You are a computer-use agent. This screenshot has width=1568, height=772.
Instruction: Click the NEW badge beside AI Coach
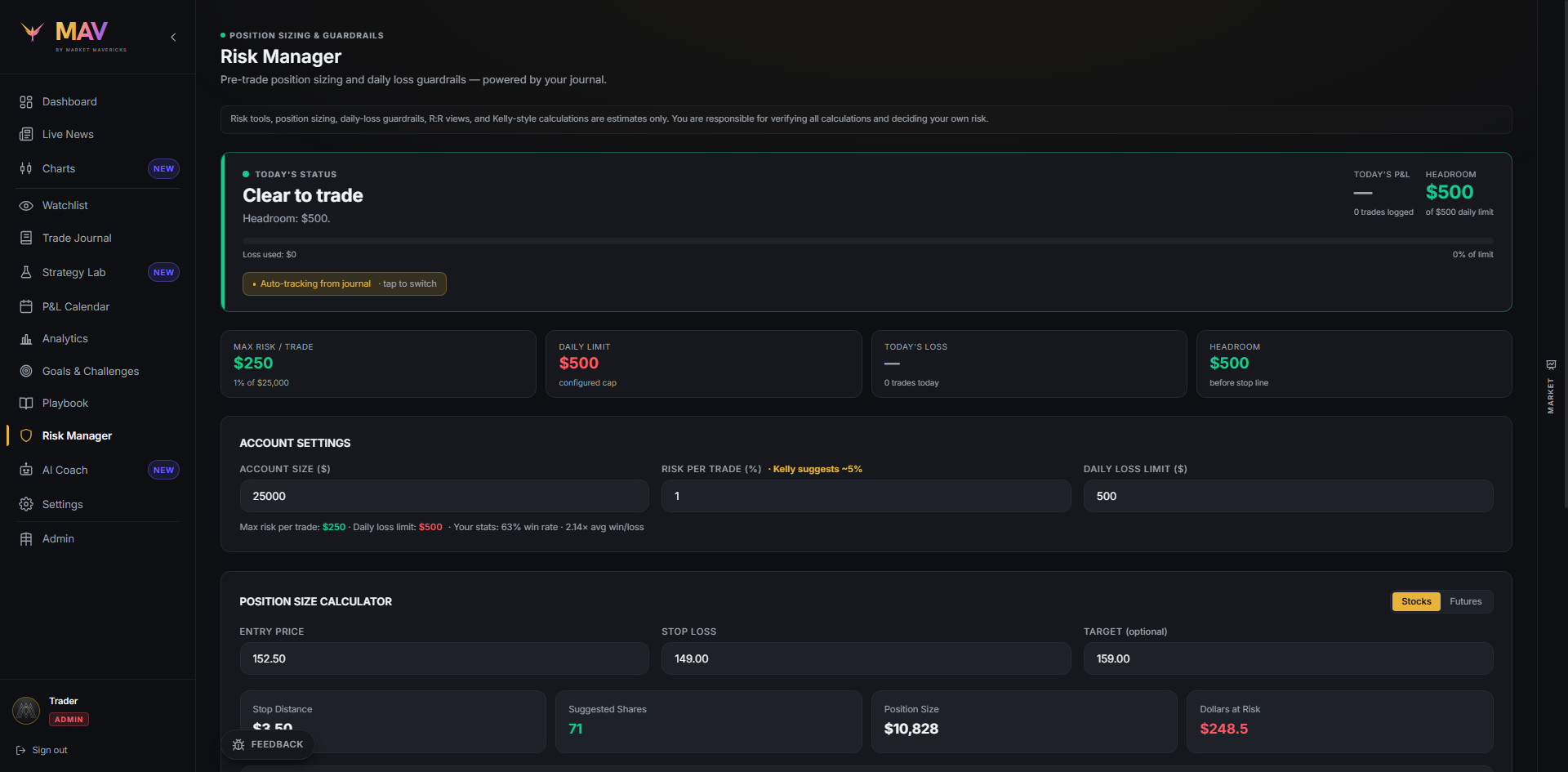point(163,471)
